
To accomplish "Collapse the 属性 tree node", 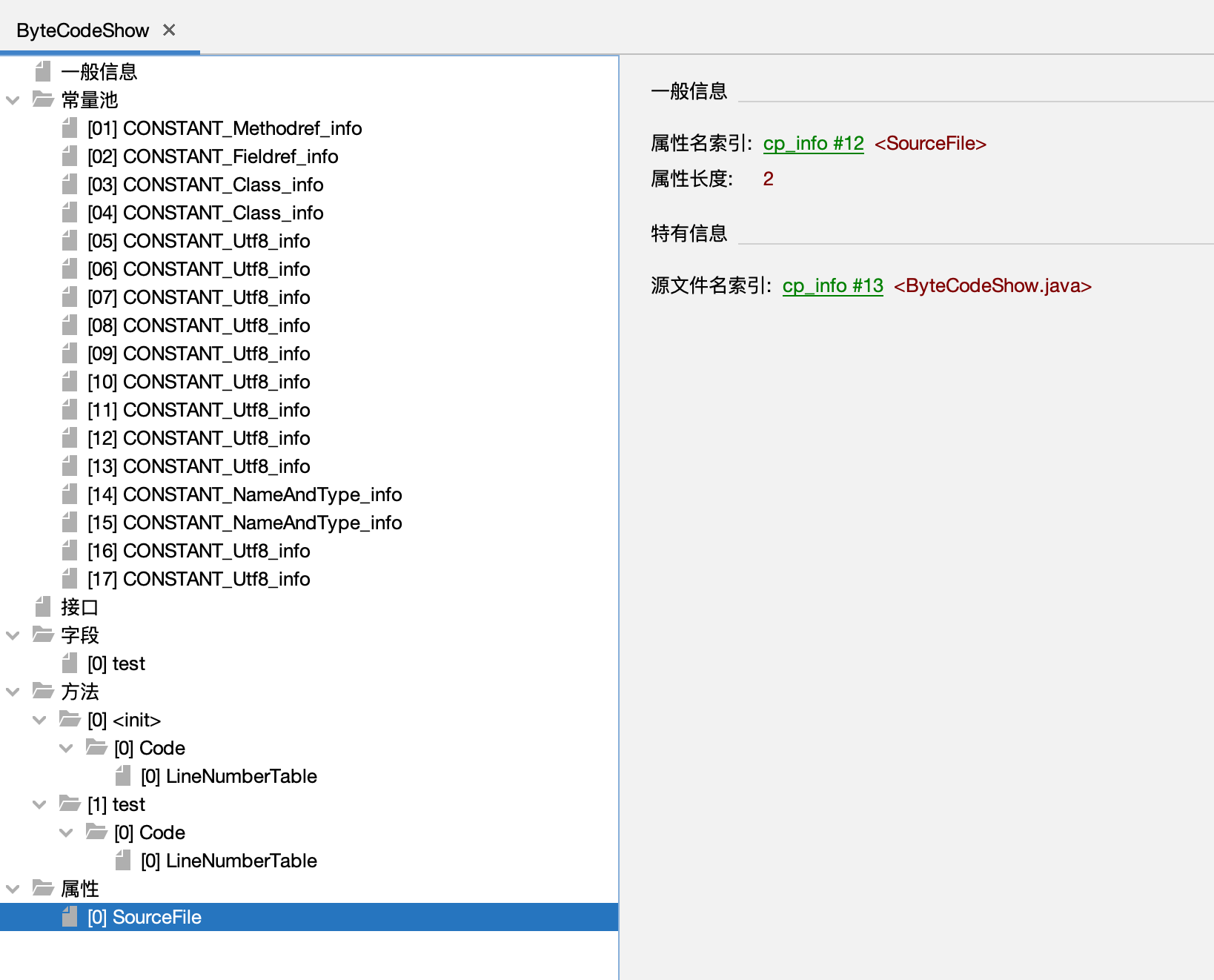I will coord(13,889).
